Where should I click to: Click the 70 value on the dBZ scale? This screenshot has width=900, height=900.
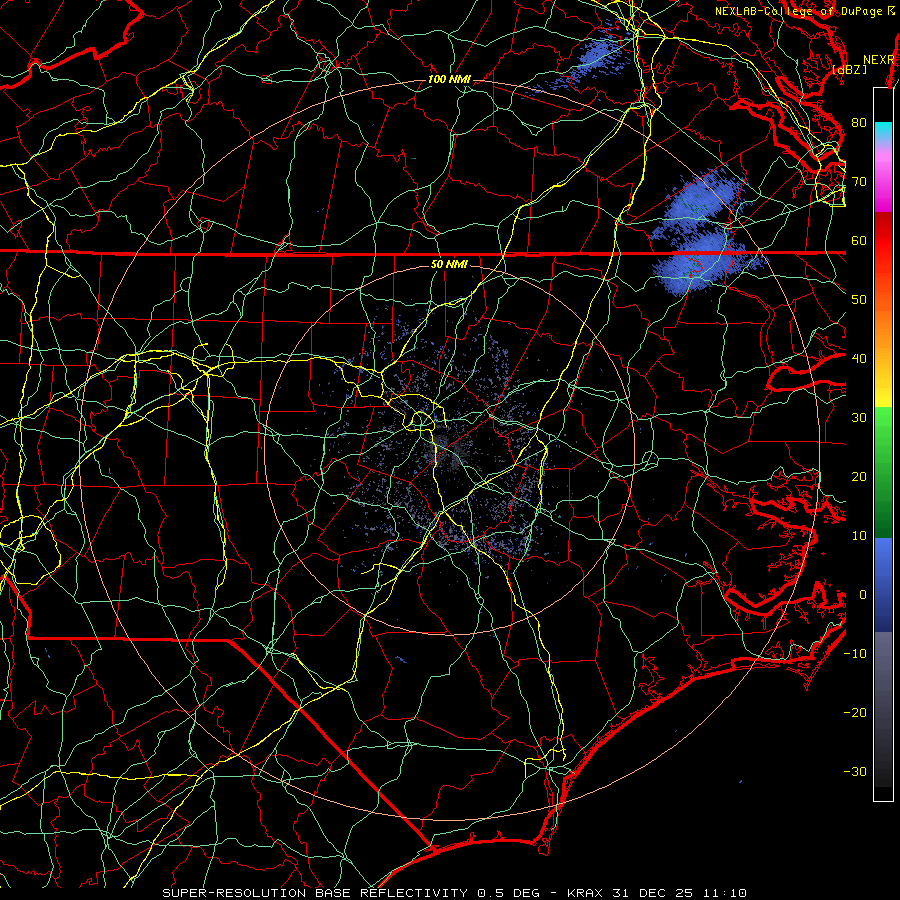pyautogui.click(x=859, y=182)
